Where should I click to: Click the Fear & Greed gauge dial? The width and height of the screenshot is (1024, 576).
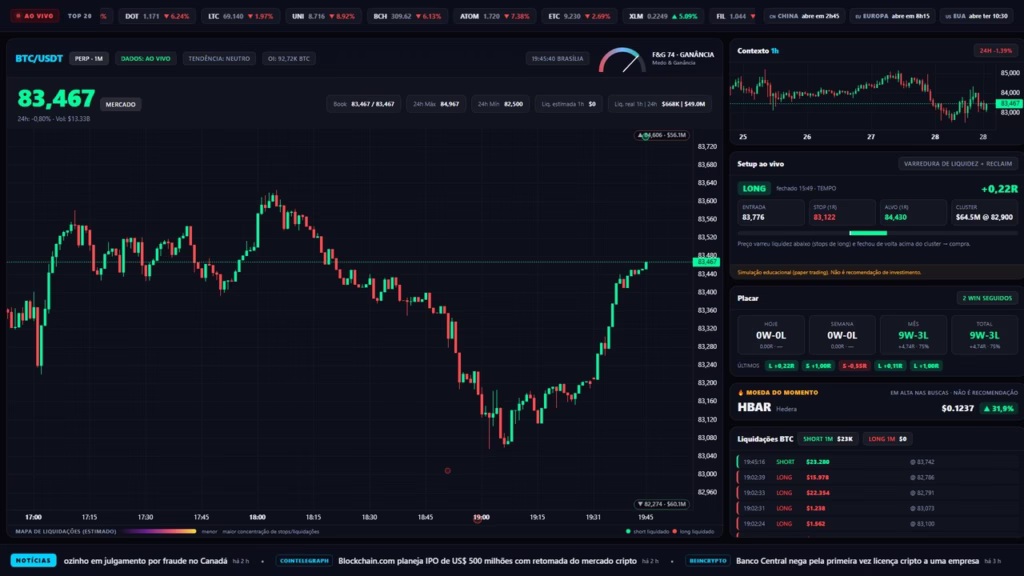pyautogui.click(x=621, y=60)
